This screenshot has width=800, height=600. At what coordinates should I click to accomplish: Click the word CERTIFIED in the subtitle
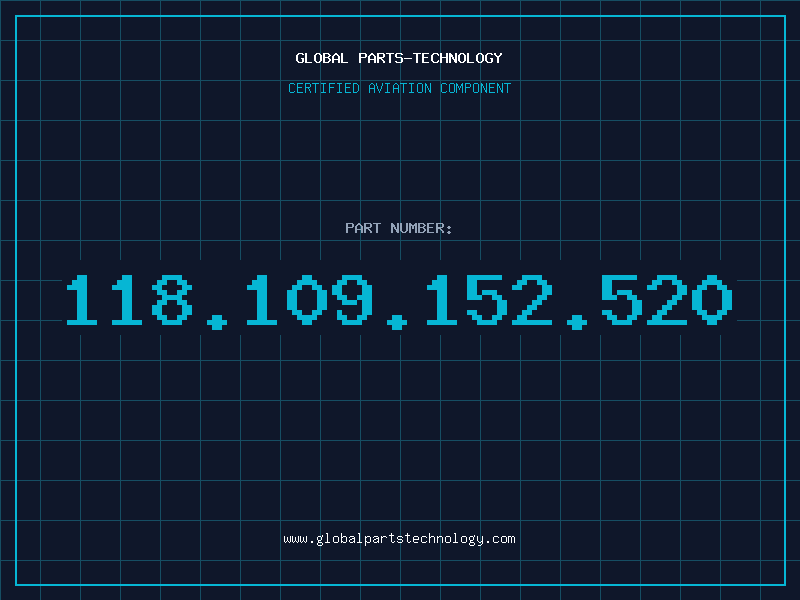tap(324, 88)
